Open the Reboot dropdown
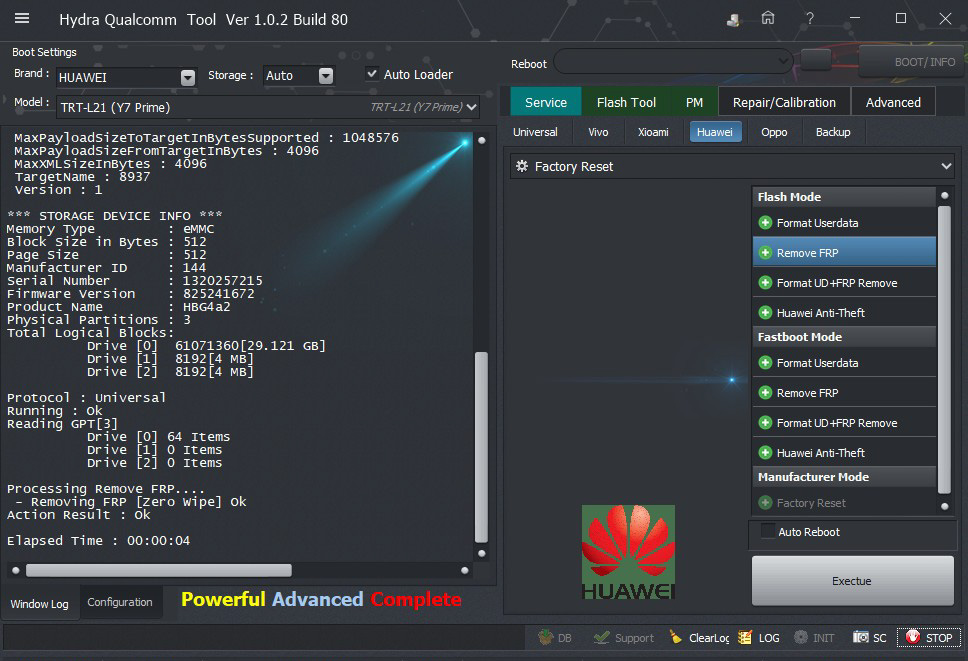Screen dimensions: 968x661 pyautogui.click(x=674, y=61)
